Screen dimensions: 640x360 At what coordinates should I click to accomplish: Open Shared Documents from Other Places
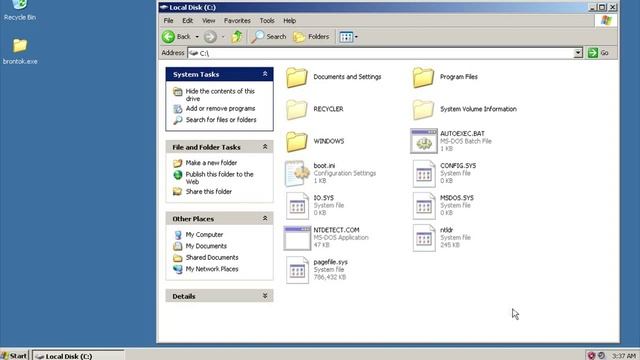click(212, 258)
